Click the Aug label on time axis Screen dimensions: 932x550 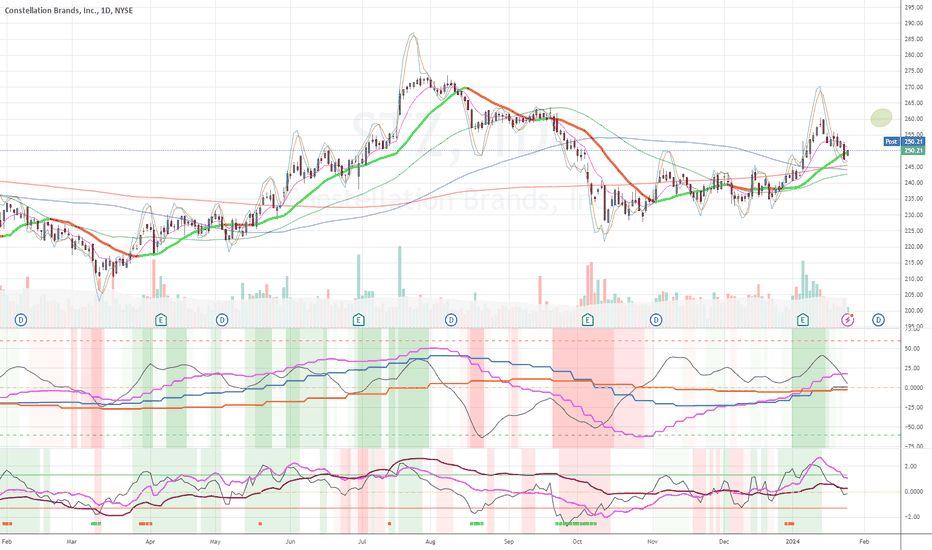point(431,542)
